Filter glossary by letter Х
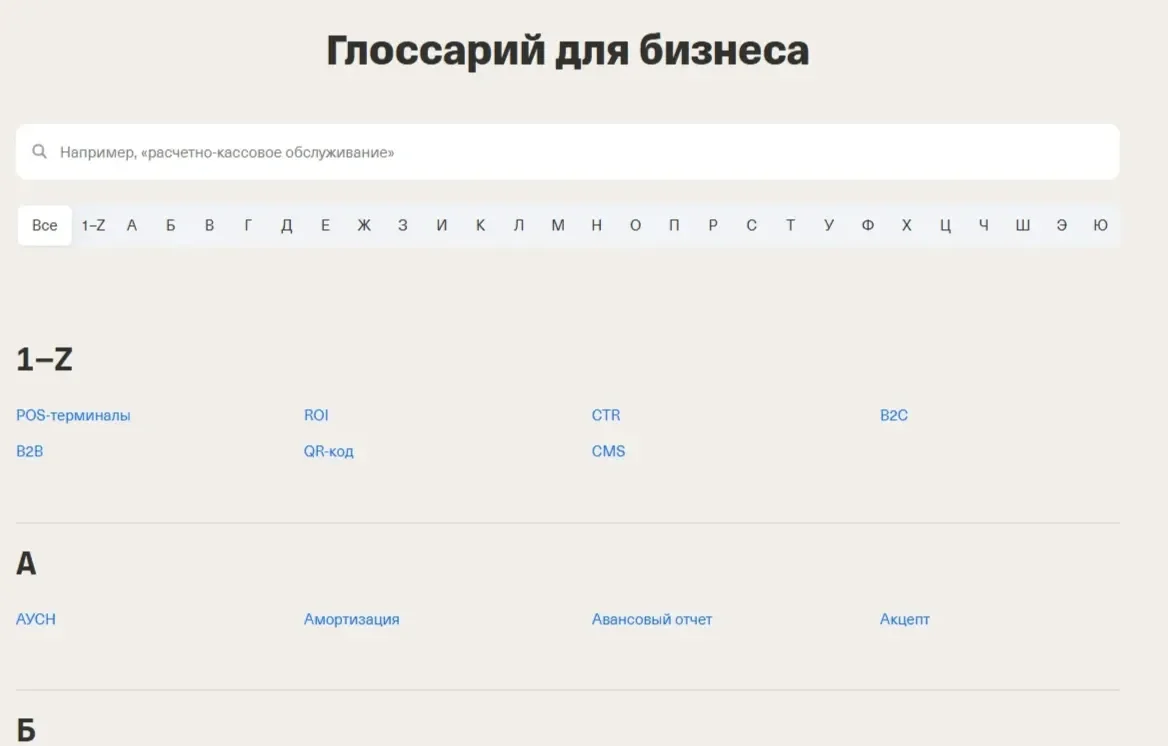Screen dimensions: 1168x746 [x=907, y=225]
